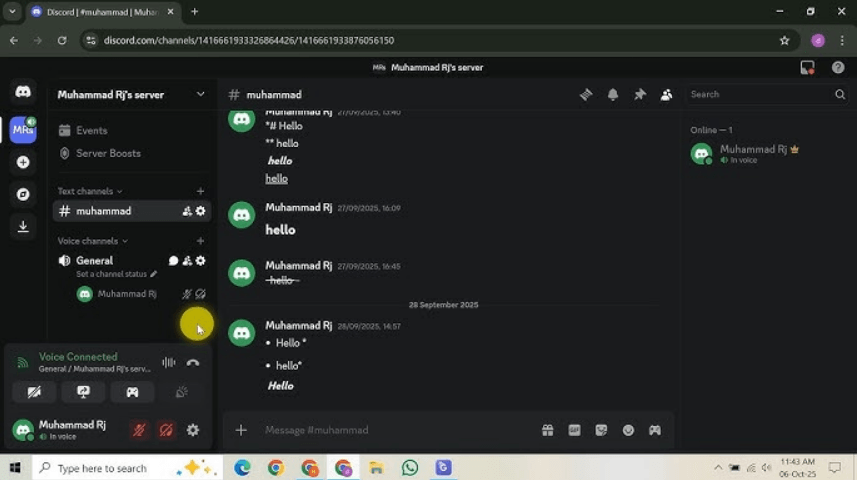Disconnect from voice with hang-up icon

[193, 362]
